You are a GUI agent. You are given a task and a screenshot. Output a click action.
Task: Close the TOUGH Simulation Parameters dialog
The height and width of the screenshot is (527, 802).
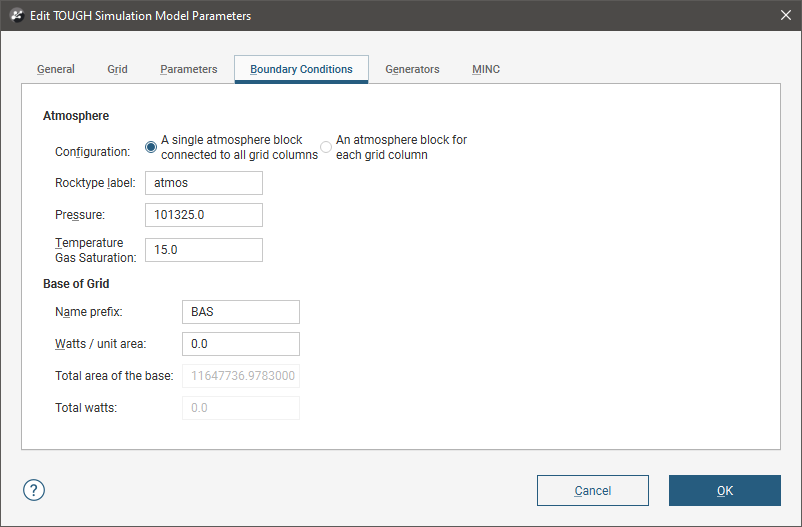[784, 16]
